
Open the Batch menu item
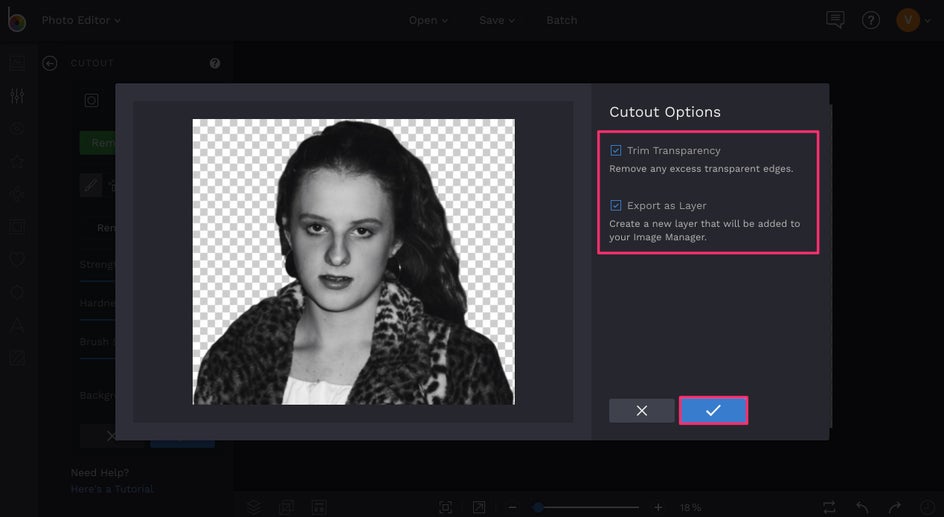561,20
